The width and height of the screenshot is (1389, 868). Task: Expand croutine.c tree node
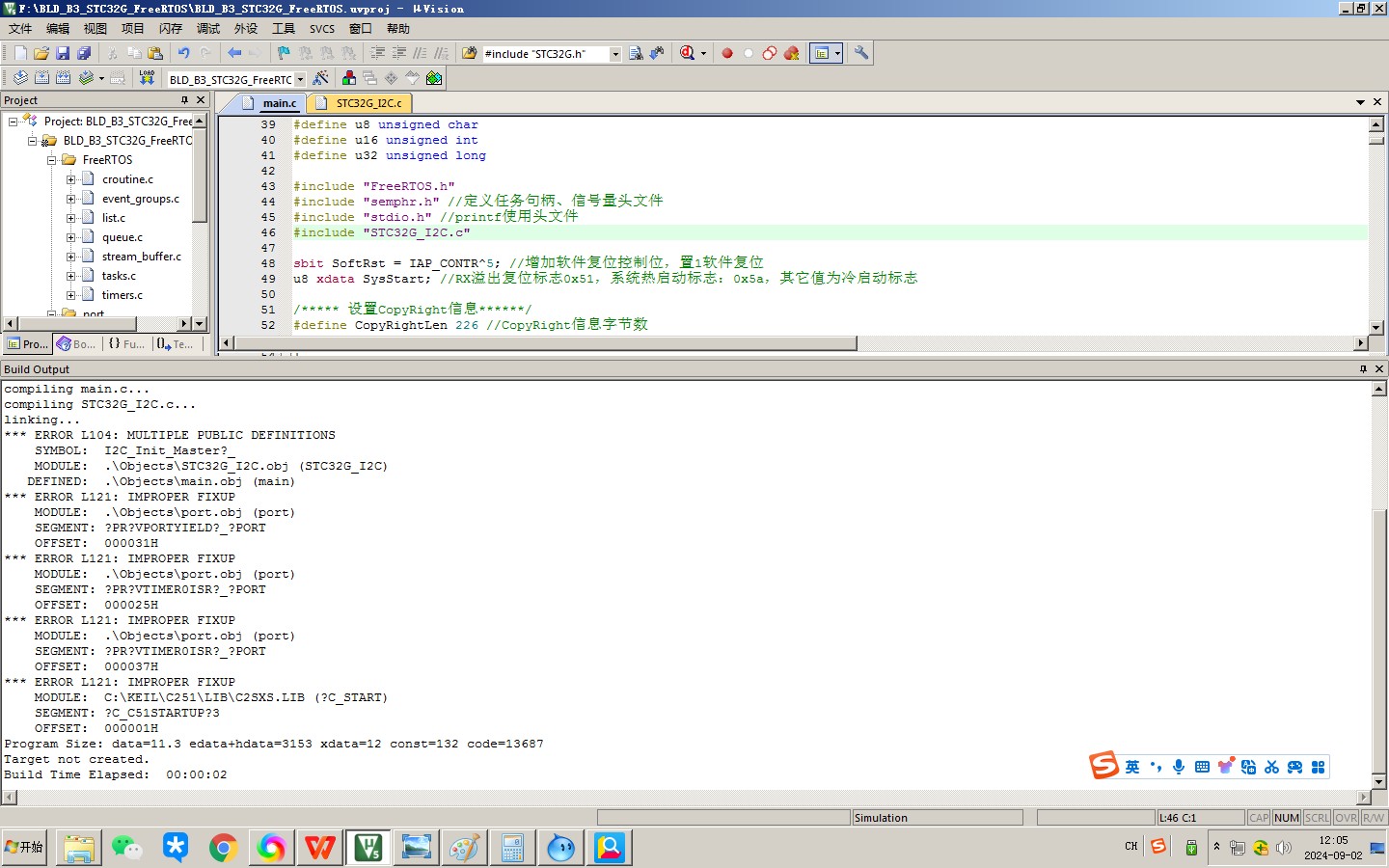pyautogui.click(x=70, y=179)
